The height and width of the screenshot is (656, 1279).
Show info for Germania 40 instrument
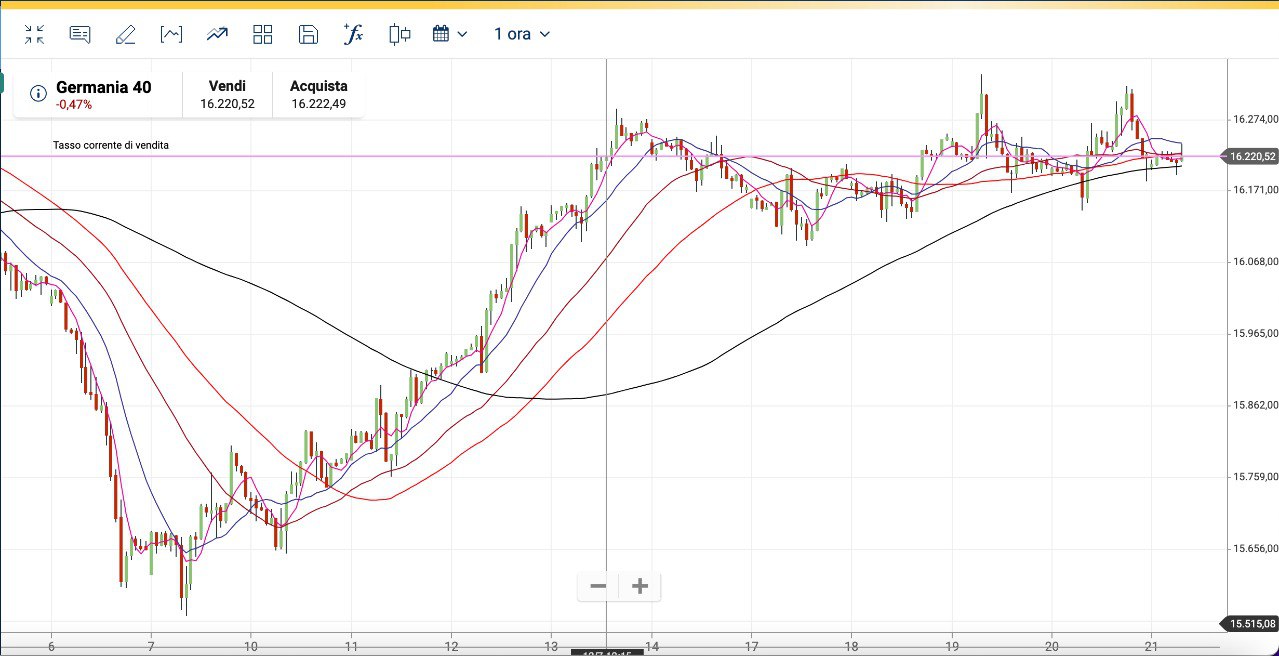[x=38, y=94]
